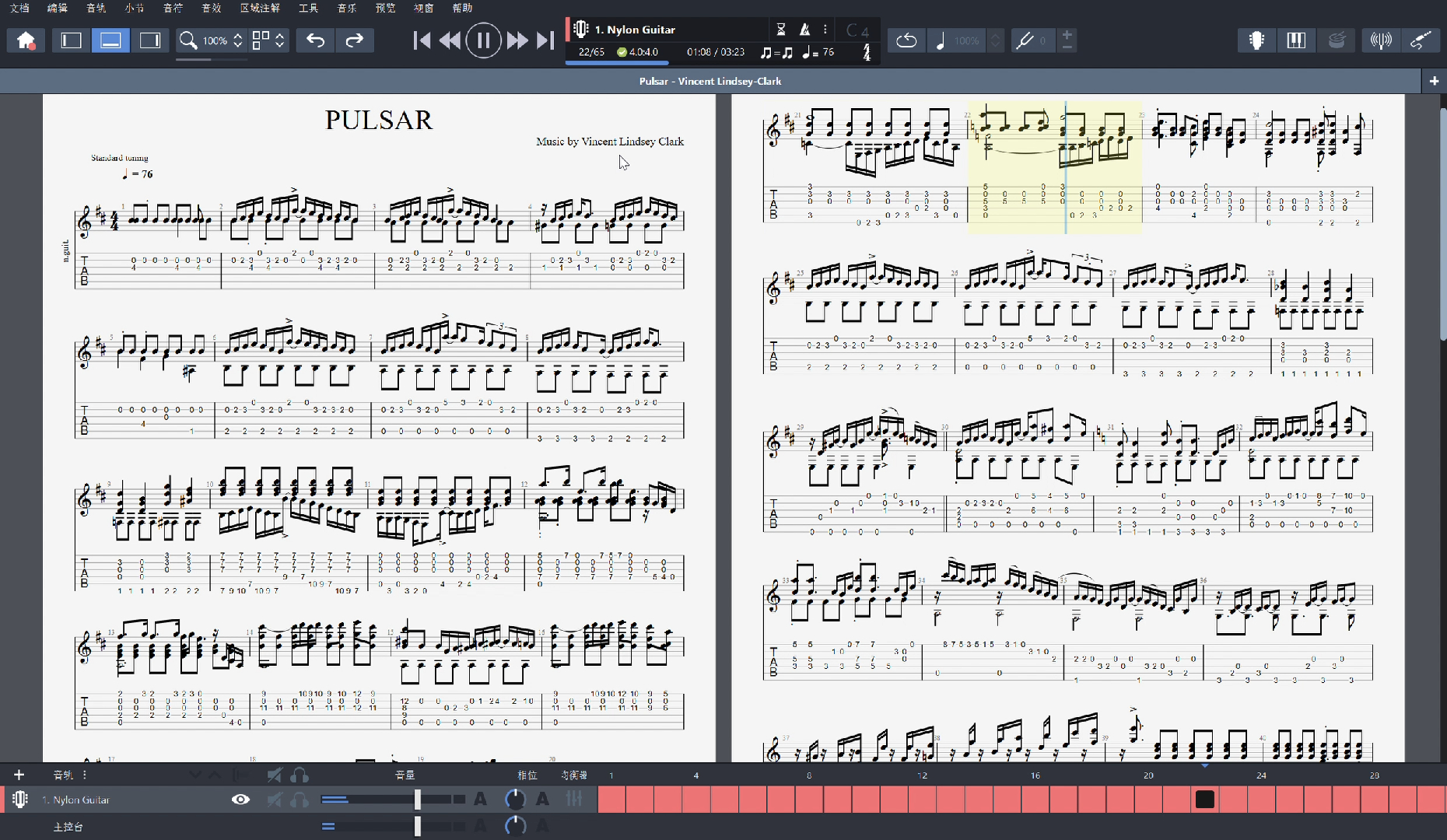This screenshot has width=1447, height=840.
Task: Show the fretboard view
Action: [1256, 40]
